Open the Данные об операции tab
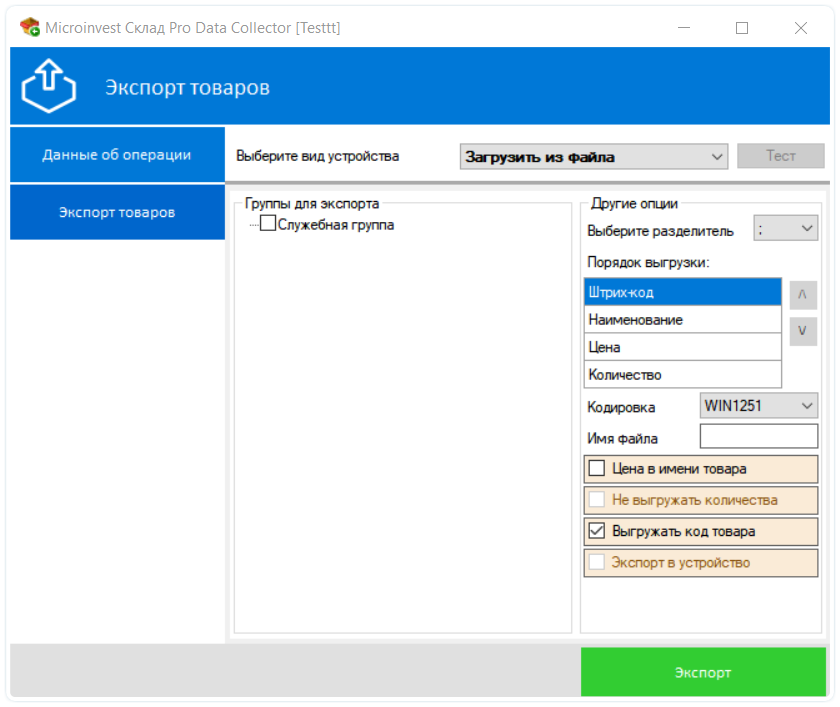Image resolution: width=840 pixels, height=707 pixels. [117, 155]
